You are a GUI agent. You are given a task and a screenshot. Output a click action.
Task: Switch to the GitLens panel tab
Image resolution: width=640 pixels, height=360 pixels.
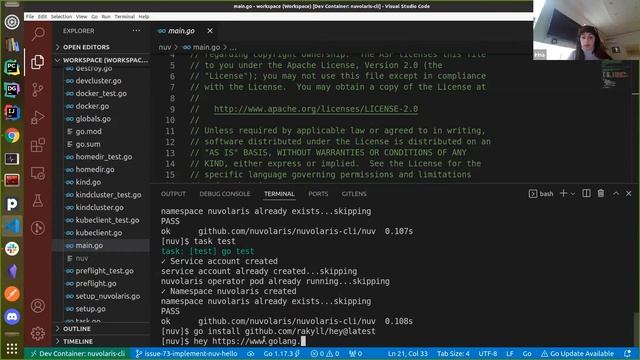point(354,194)
